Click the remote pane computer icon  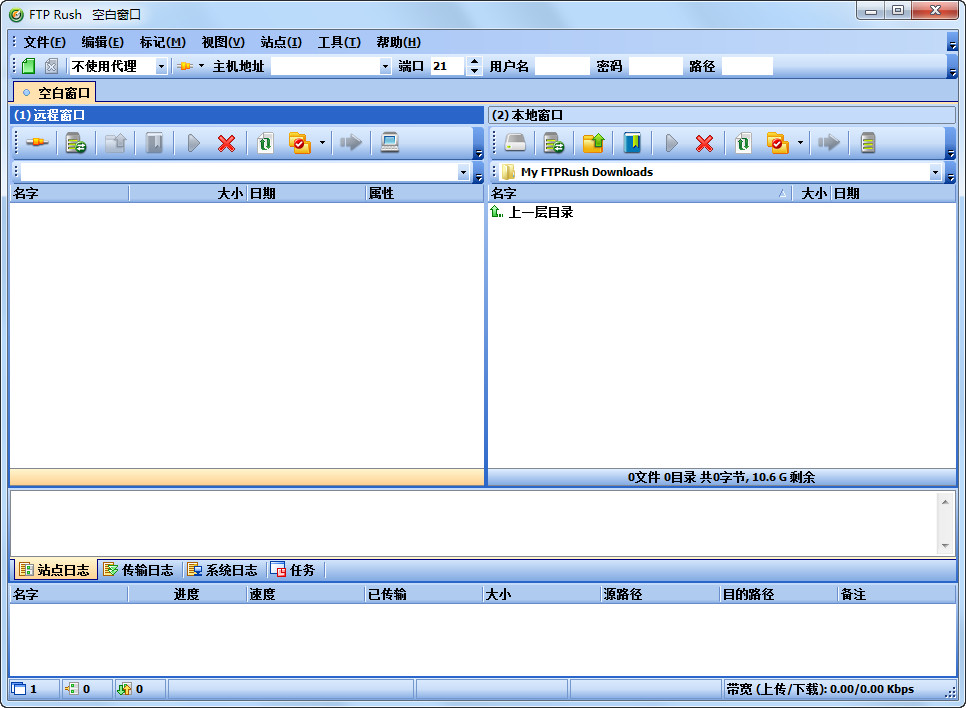(x=390, y=143)
